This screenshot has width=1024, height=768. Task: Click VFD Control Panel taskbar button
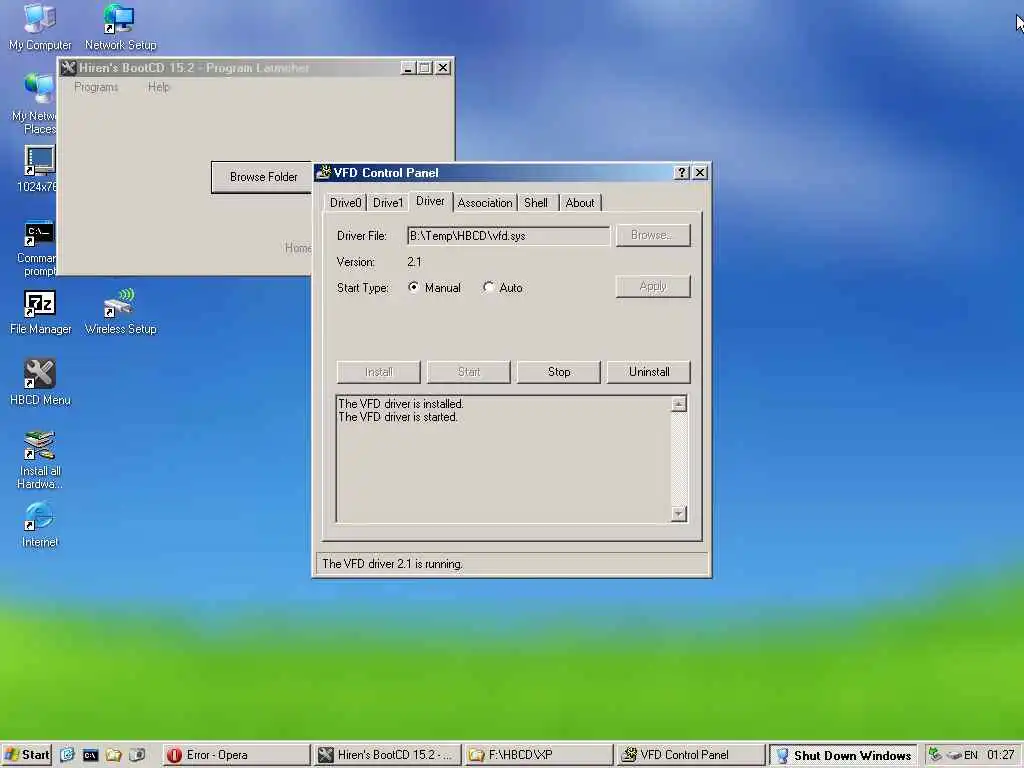(691, 755)
